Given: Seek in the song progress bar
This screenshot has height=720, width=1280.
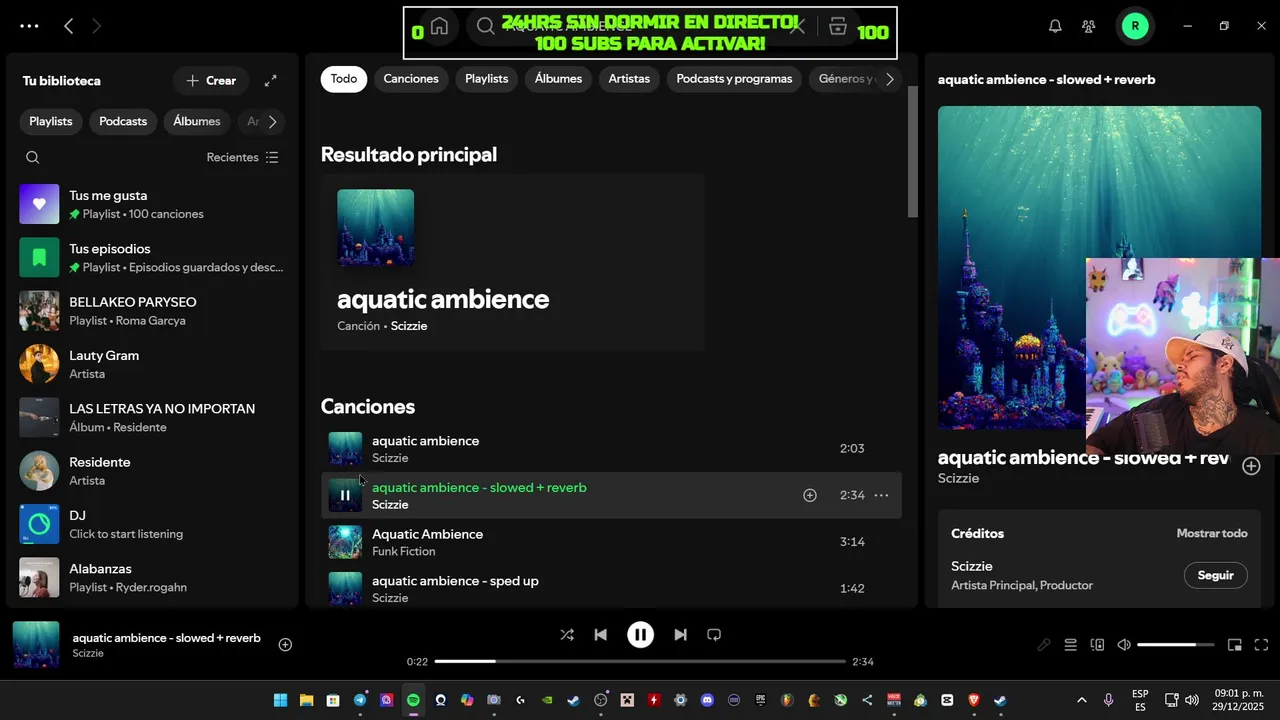Looking at the screenshot, I should [640, 661].
